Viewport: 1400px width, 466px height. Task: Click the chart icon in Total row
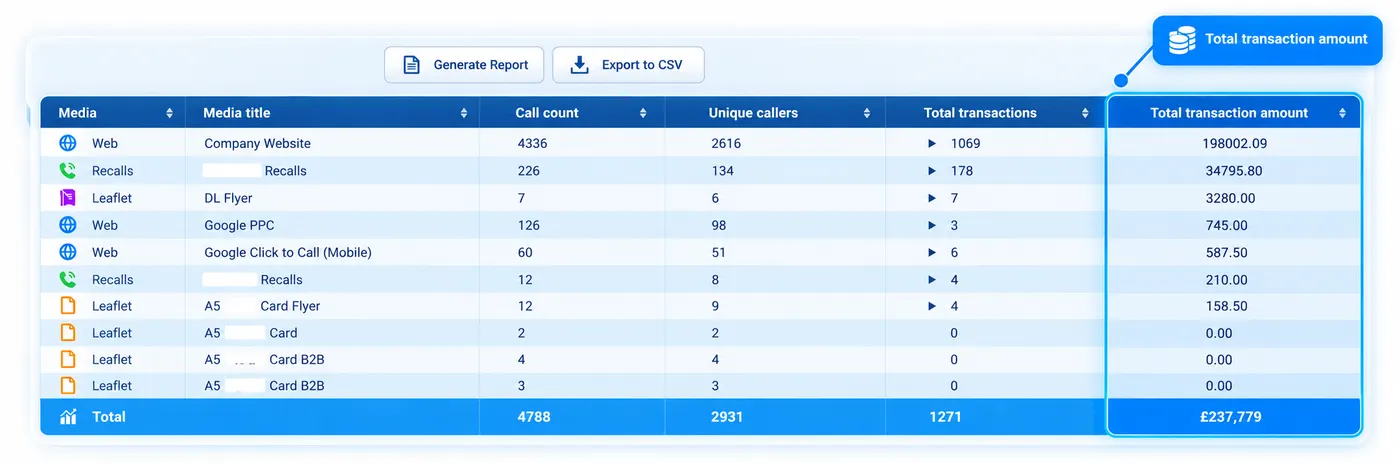[x=68, y=417]
